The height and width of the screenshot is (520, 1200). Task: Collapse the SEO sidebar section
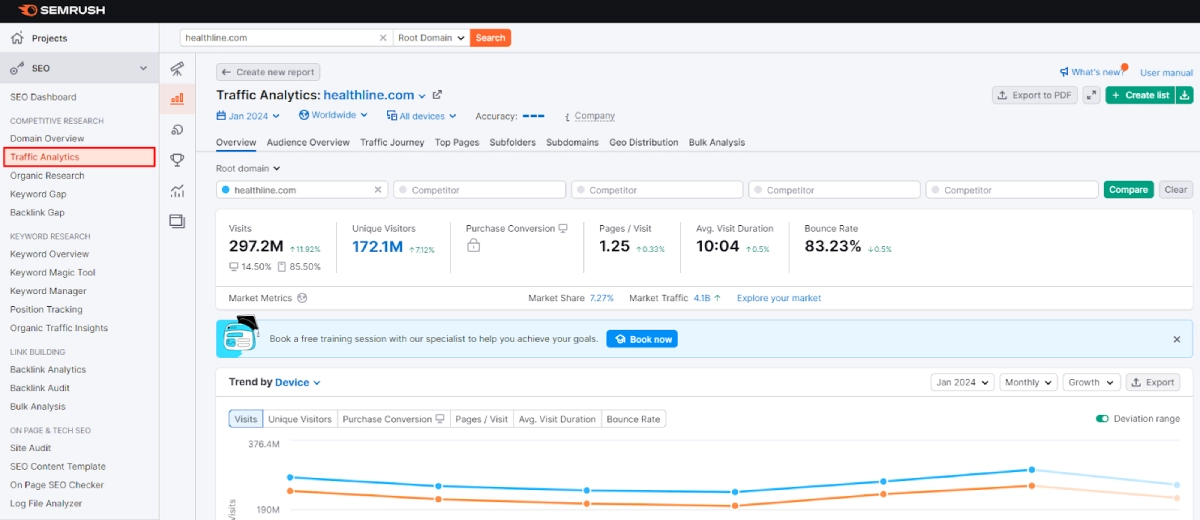[x=143, y=69]
